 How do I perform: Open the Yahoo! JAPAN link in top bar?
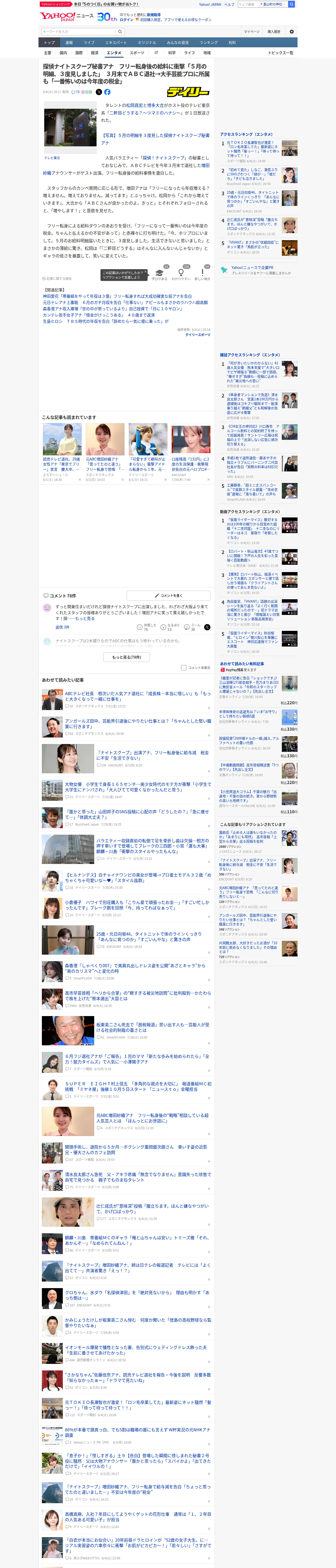tap(210, 4)
